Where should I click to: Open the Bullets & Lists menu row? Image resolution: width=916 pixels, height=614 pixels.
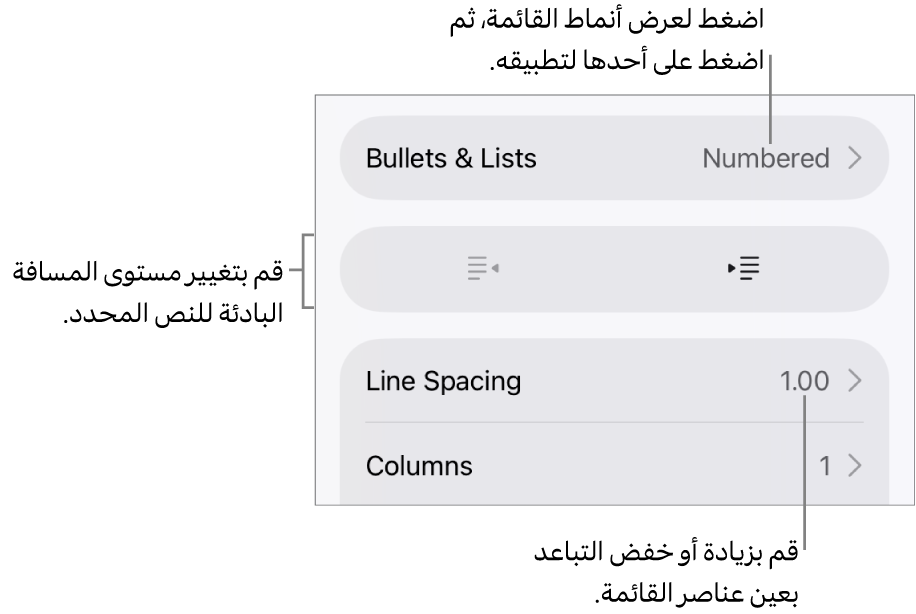[614, 158]
